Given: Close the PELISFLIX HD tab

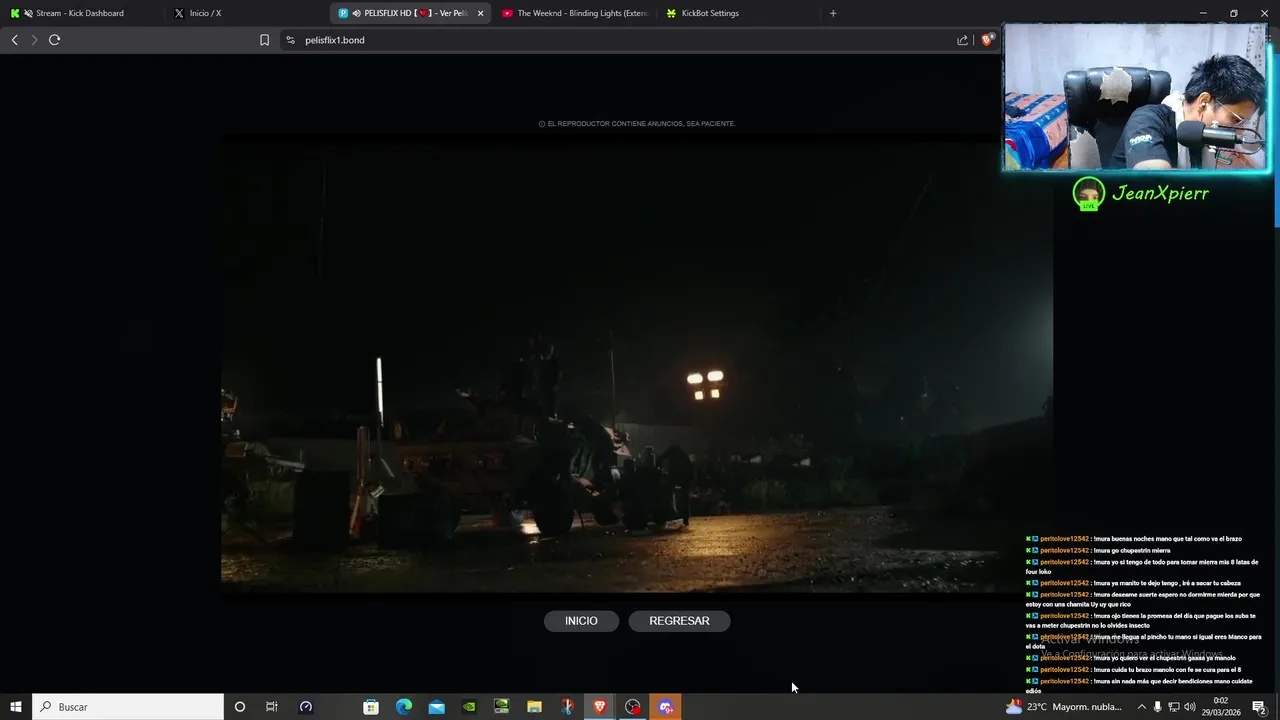Looking at the screenshot, I should pyautogui.click(x=480, y=13).
